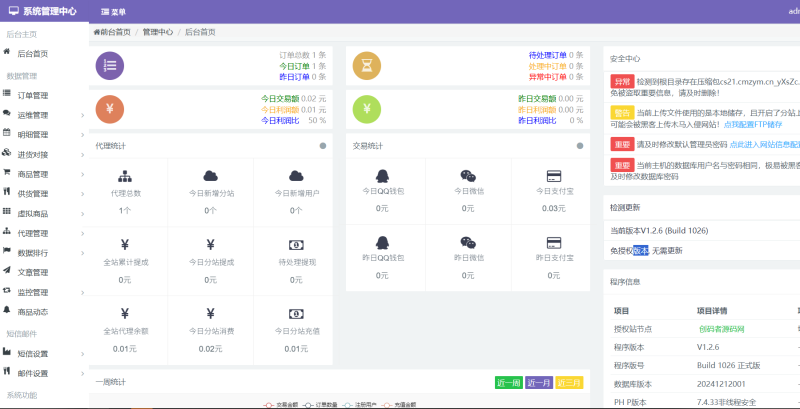800x409 pixels.
Task: Expand the 监控管理 submenu arrow
Action: click(x=83, y=293)
